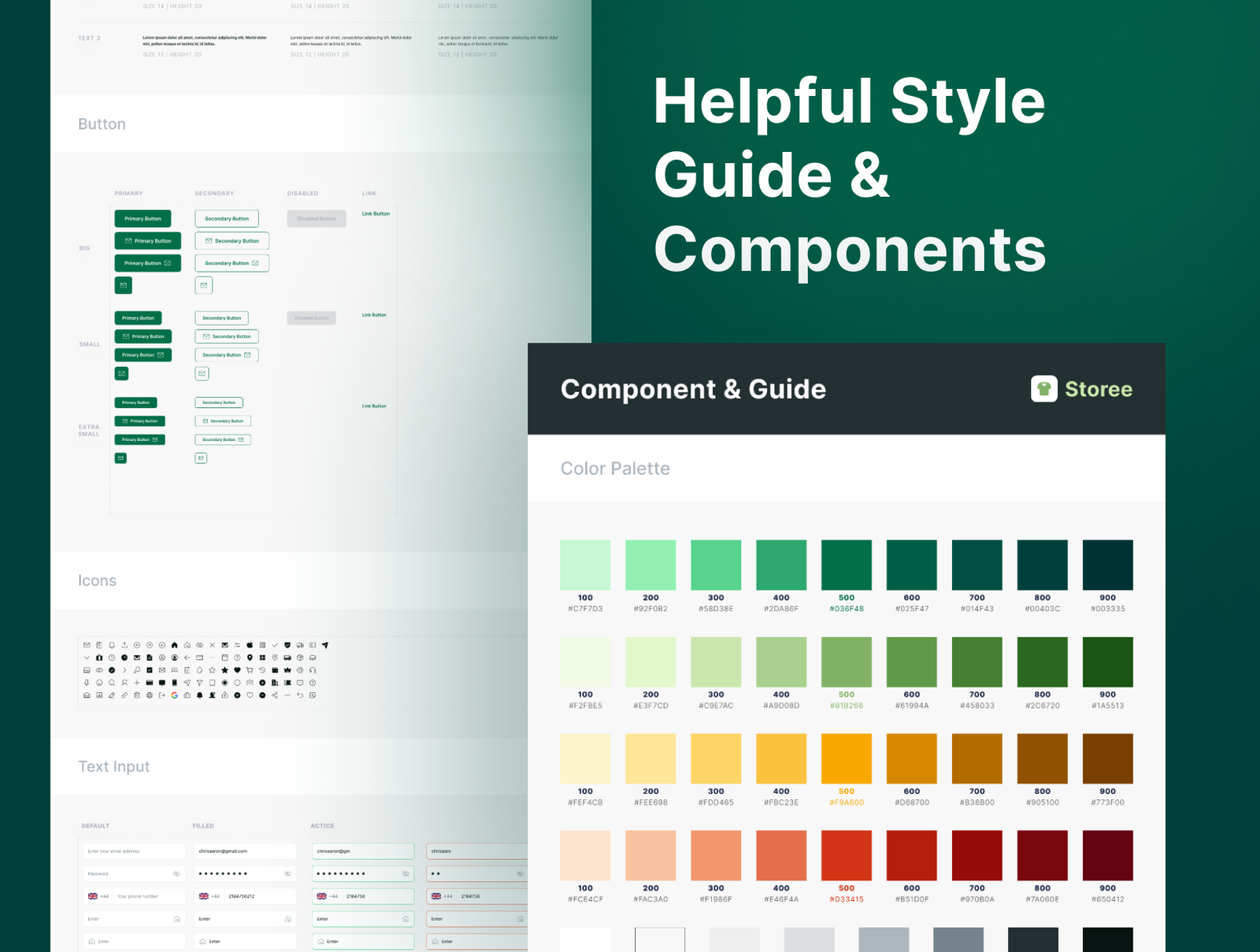Viewport: 1260px width, 952px height.
Task: Click the chevron down icon in icon grid
Action: pyautogui.click(x=87, y=658)
